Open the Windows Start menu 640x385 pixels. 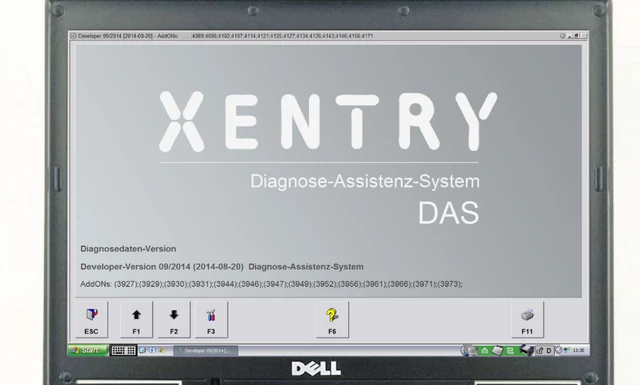tap(87, 350)
